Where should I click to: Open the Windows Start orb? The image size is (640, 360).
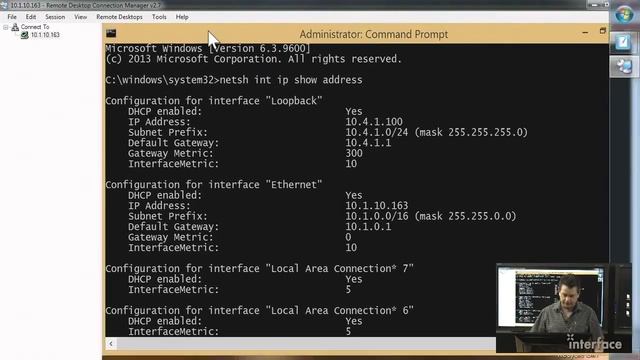(624, 15)
